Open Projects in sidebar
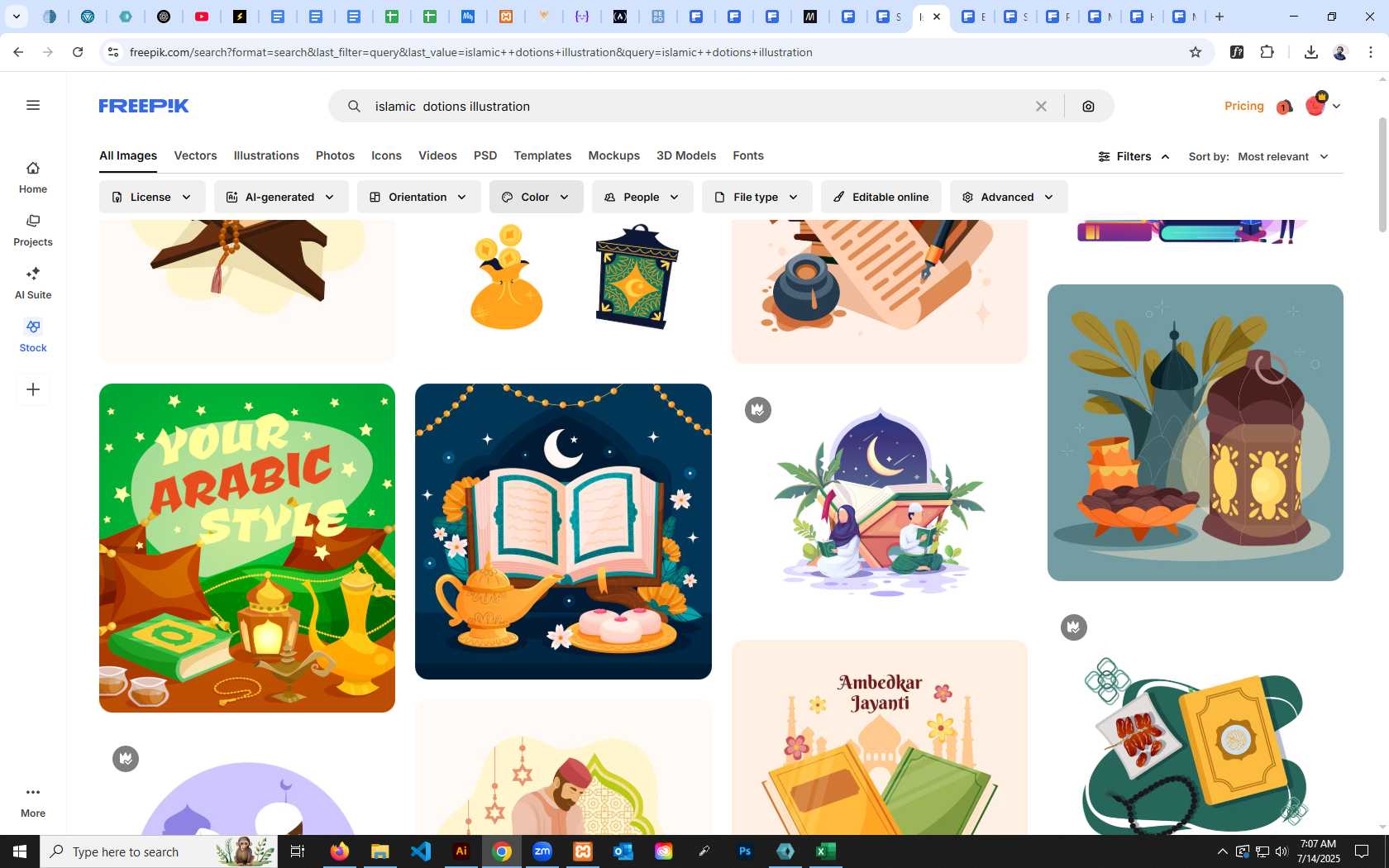This screenshot has width=1389, height=868. point(33,231)
